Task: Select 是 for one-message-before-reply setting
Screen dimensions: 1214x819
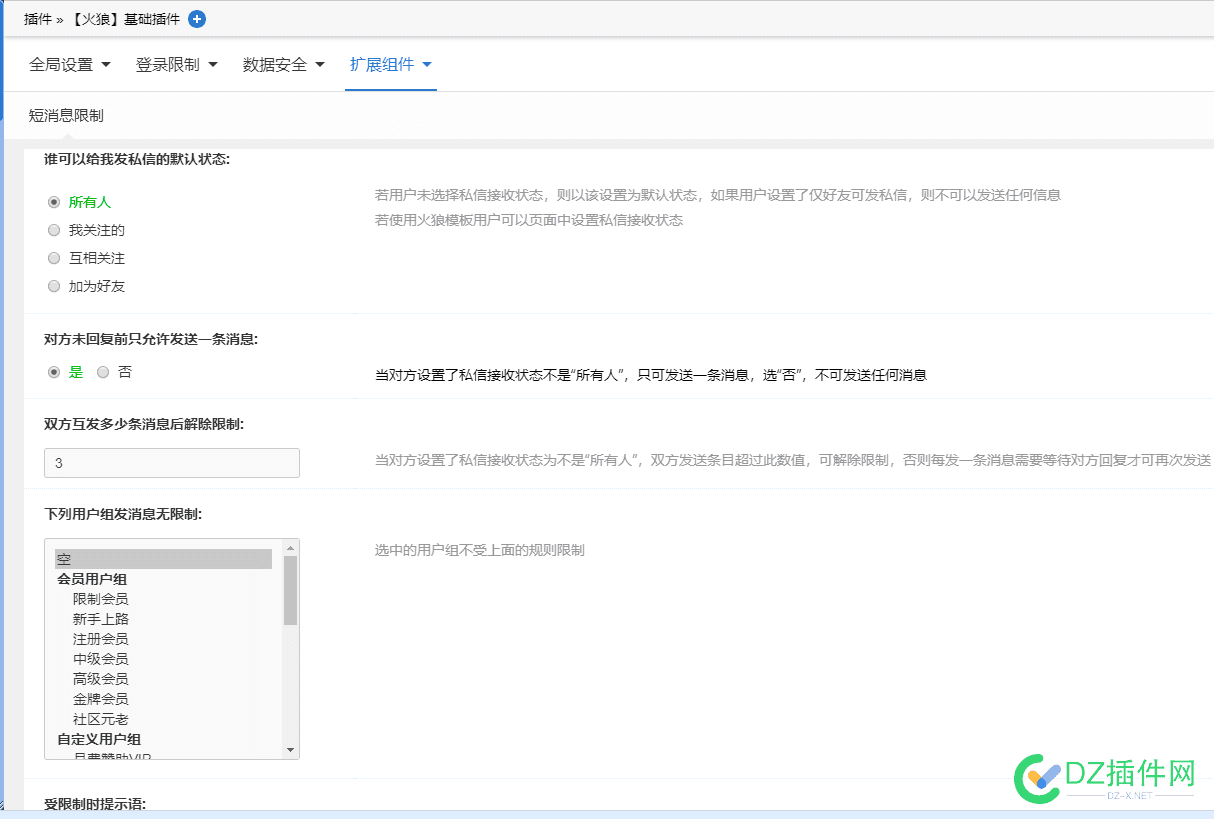Action: 54,372
